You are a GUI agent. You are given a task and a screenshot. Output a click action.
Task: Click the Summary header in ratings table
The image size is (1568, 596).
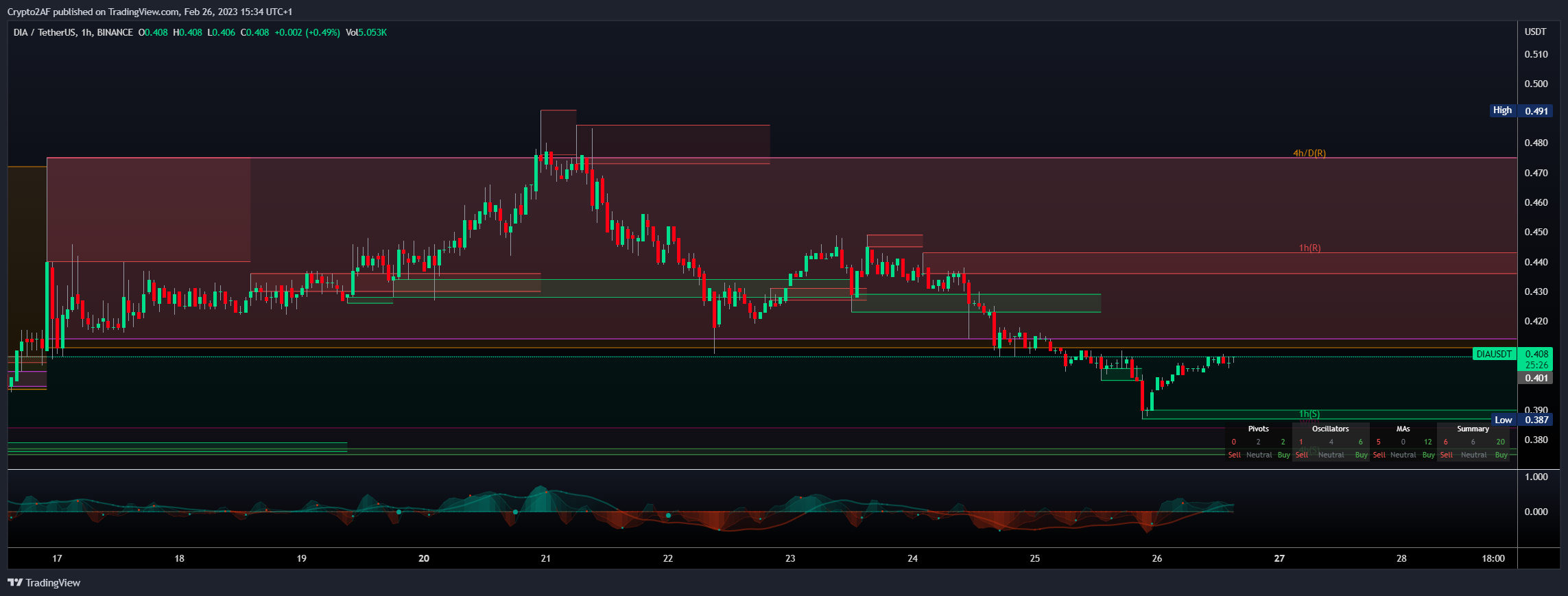tap(1473, 429)
